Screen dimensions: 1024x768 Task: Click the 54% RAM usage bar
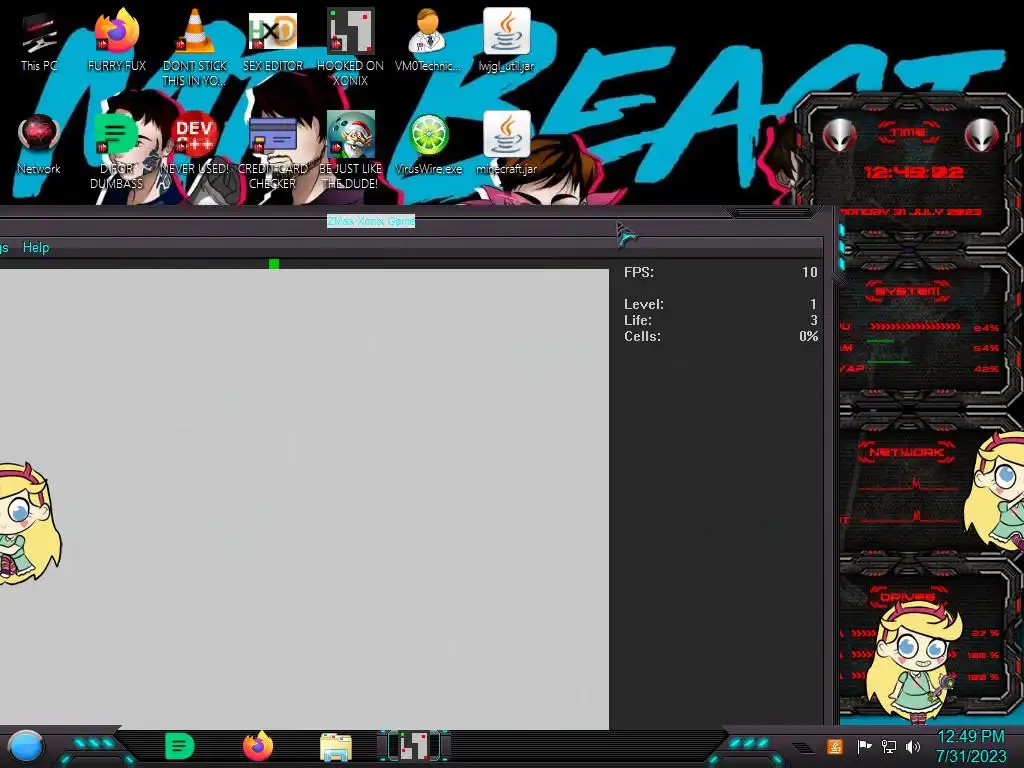click(x=881, y=341)
